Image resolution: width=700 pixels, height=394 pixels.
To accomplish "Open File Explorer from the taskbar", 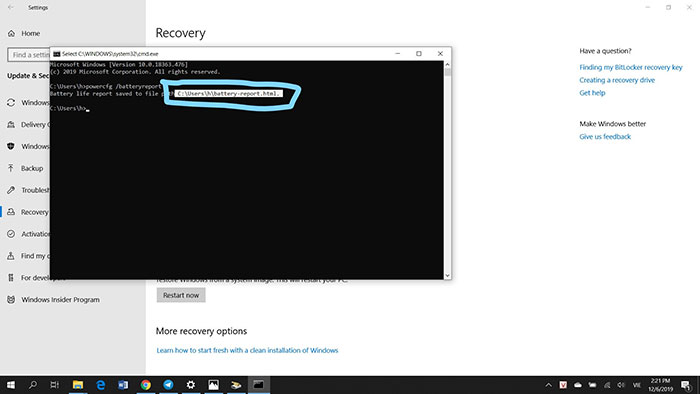I will coord(78,385).
